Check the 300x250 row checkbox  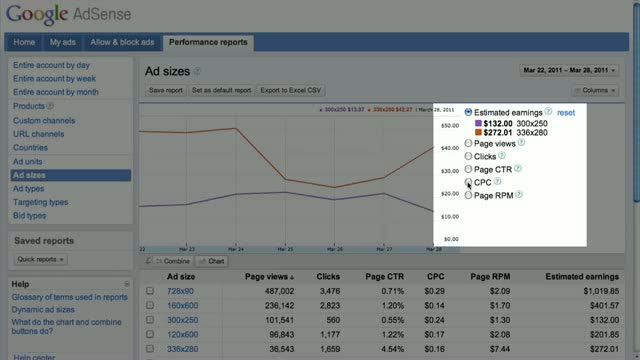tap(150, 320)
